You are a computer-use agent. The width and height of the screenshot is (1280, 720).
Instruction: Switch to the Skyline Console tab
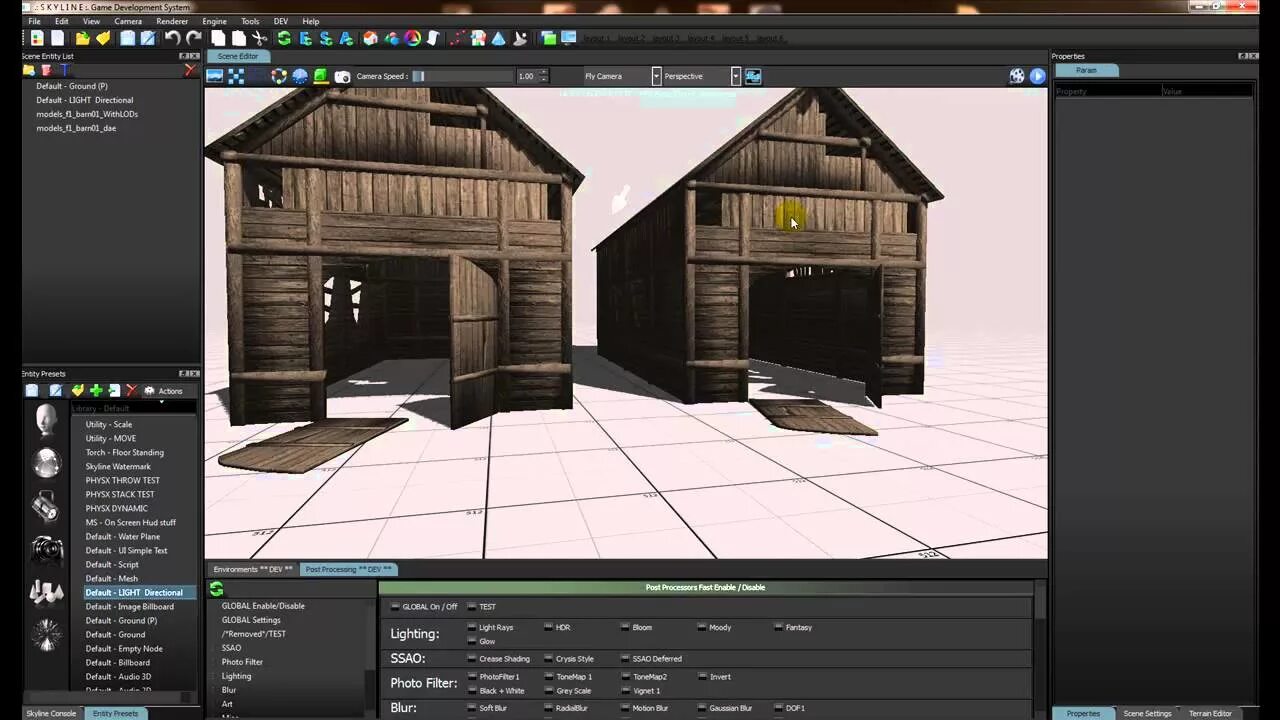(x=51, y=713)
